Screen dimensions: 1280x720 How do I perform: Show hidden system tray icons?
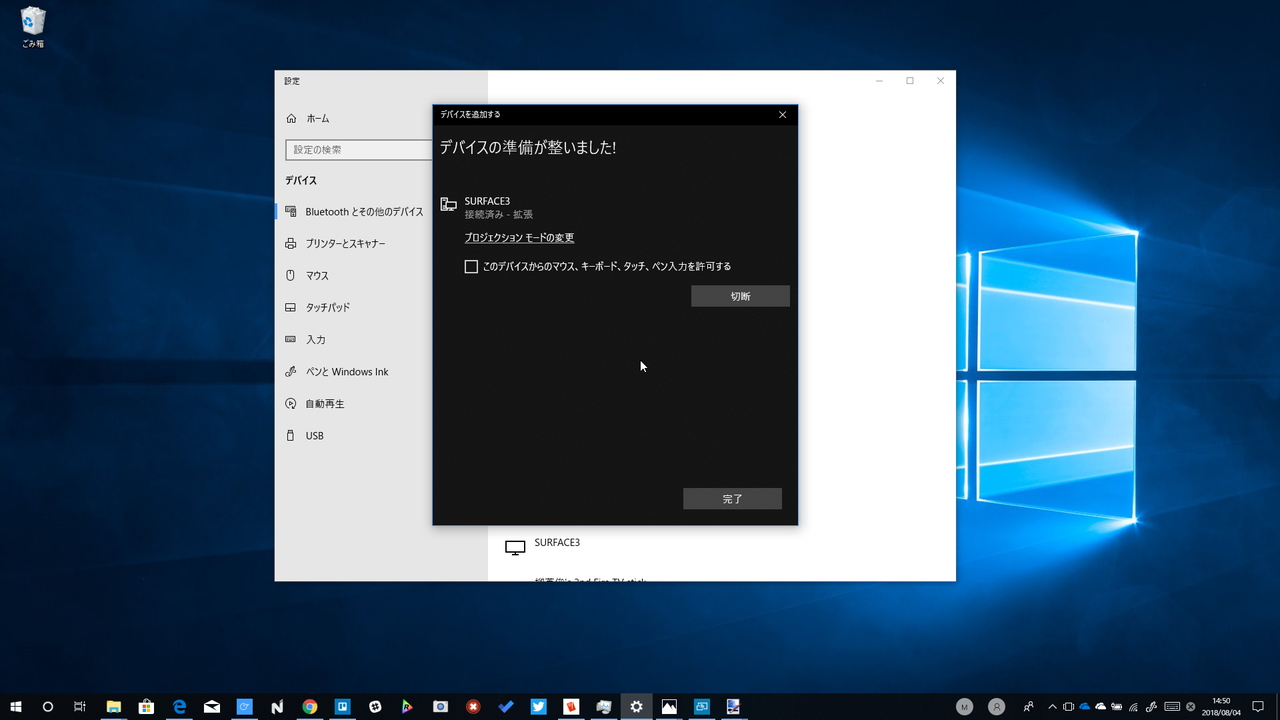[x=1052, y=707]
